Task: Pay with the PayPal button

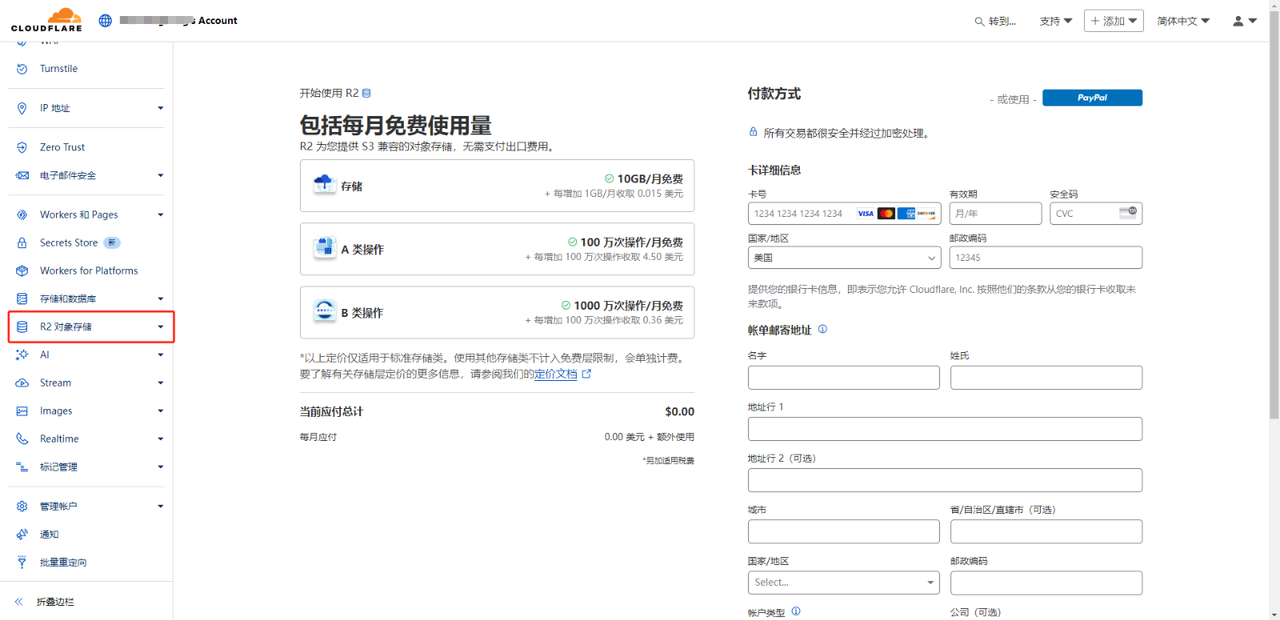Action: coord(1092,98)
